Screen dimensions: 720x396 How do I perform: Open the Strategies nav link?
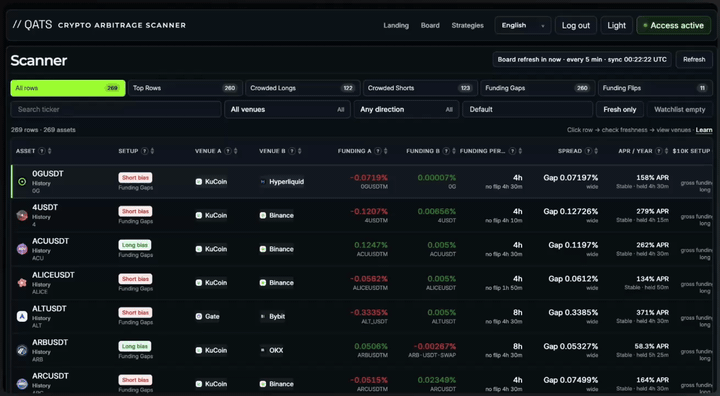(x=467, y=25)
